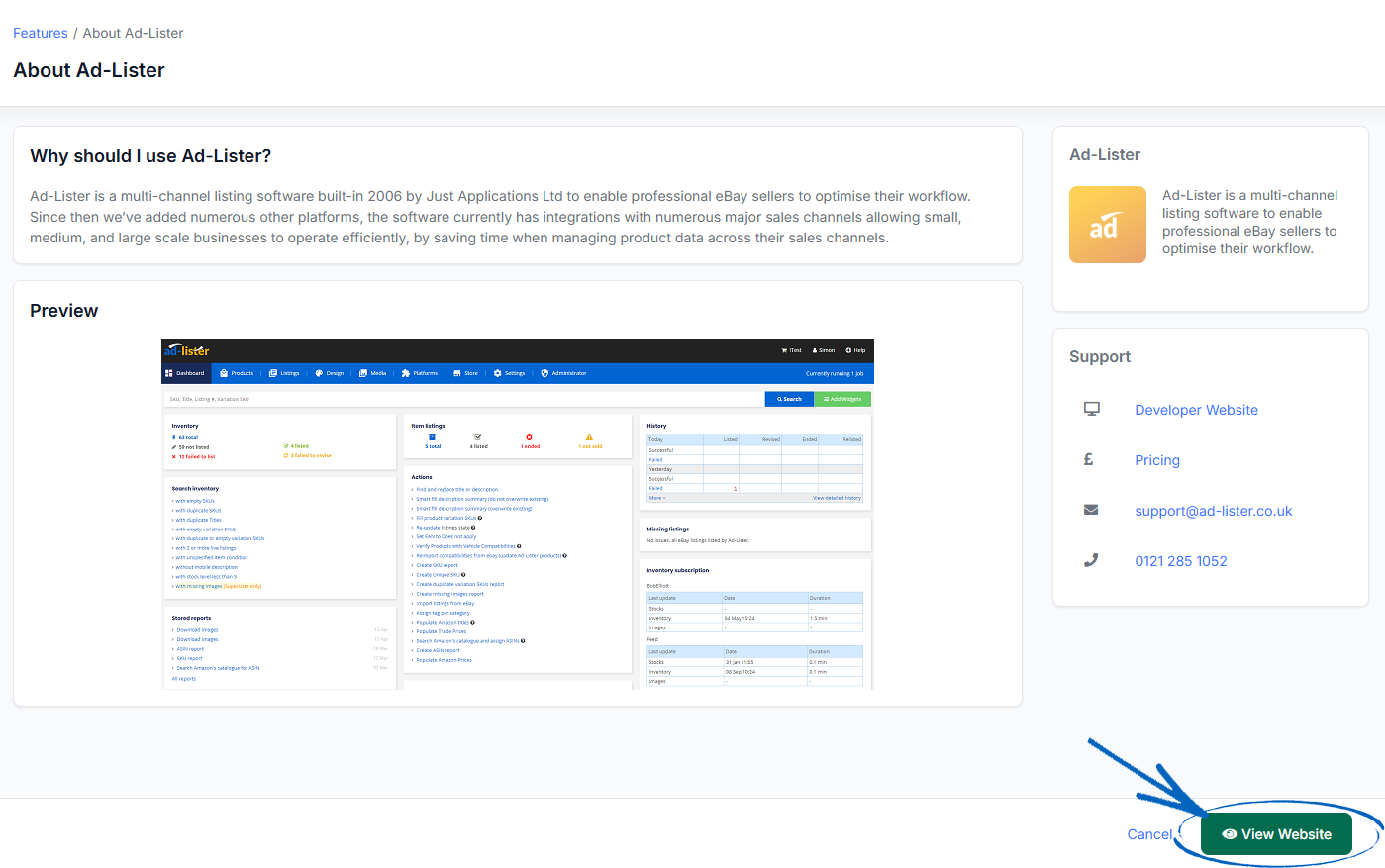The height and width of the screenshot is (868, 1385).
Task: Click the Cancel link
Action: [1149, 834]
